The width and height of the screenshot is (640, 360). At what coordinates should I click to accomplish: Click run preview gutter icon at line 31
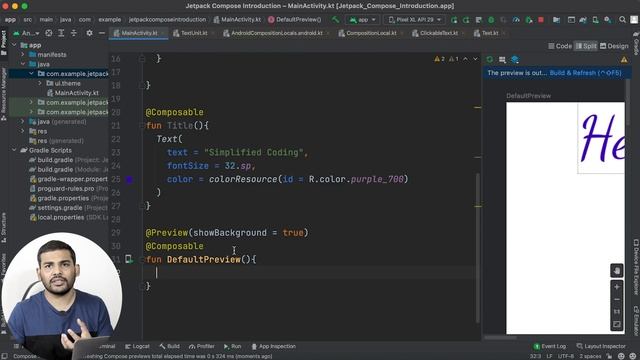point(129,259)
